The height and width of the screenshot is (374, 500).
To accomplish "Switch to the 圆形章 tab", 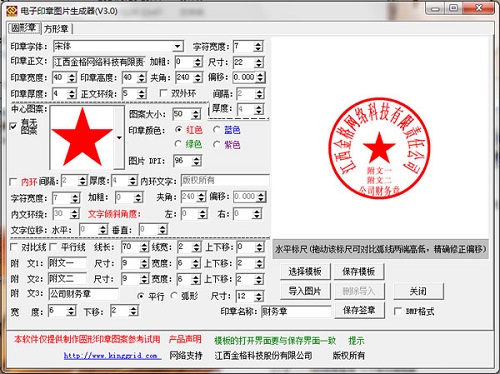I will click(x=24, y=28).
